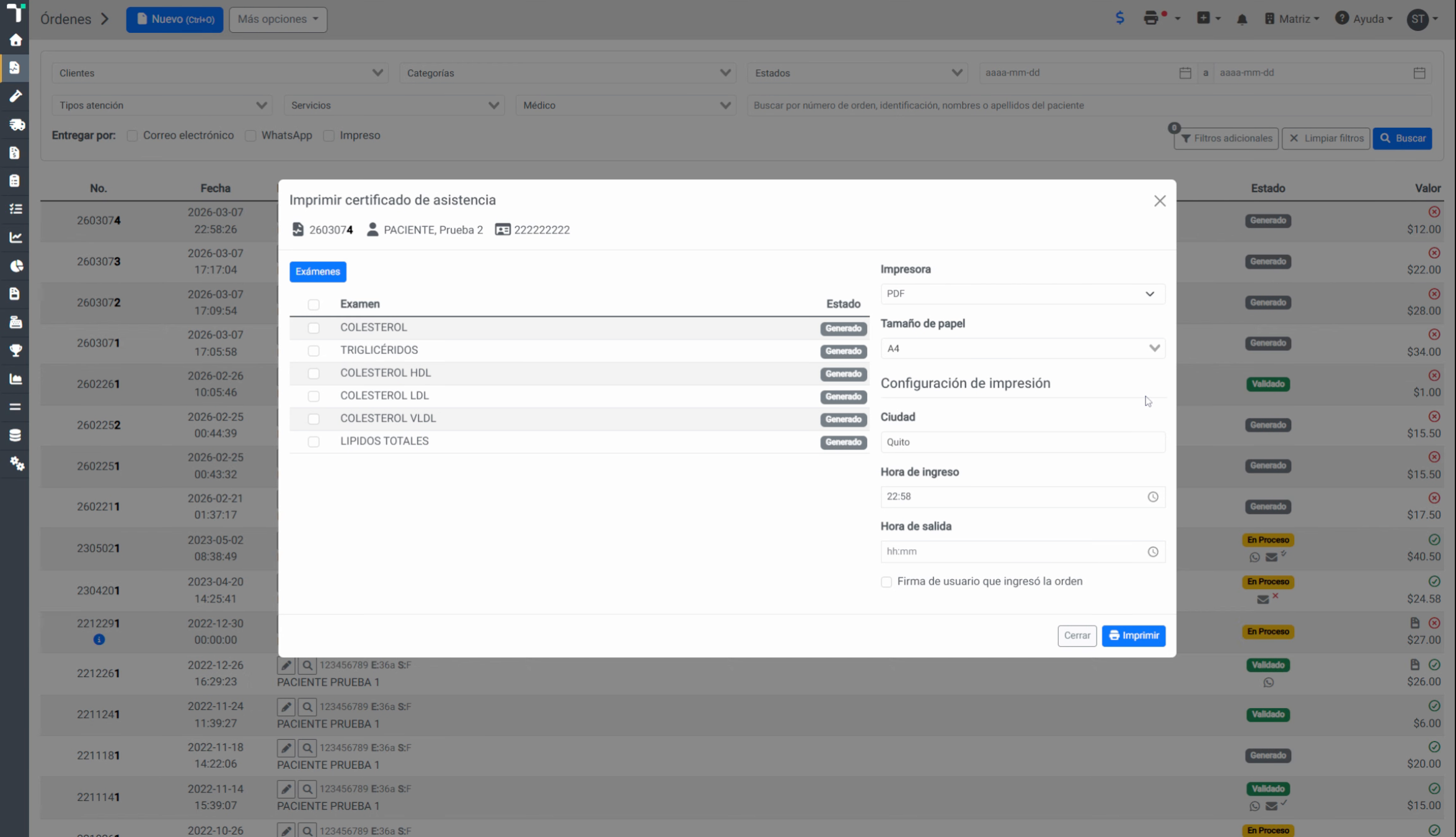Open Filtros adicionales
This screenshot has width=1456, height=837.
click(1225, 138)
